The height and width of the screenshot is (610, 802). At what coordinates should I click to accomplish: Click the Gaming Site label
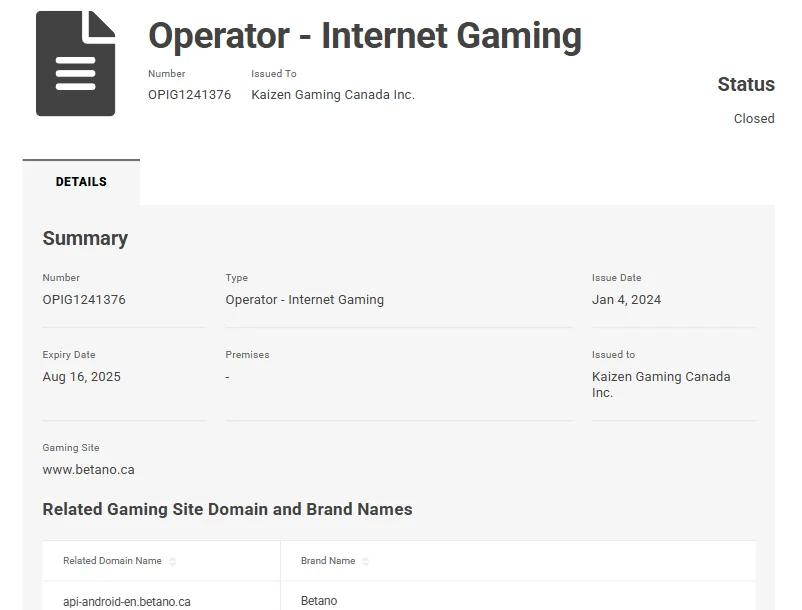71,448
